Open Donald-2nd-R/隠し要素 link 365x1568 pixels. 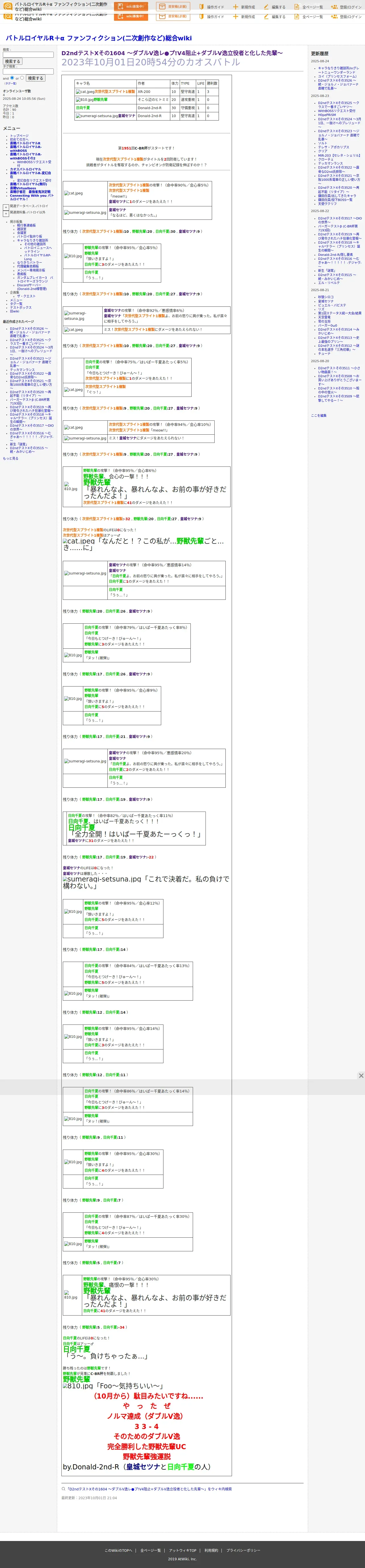tap(335, 254)
